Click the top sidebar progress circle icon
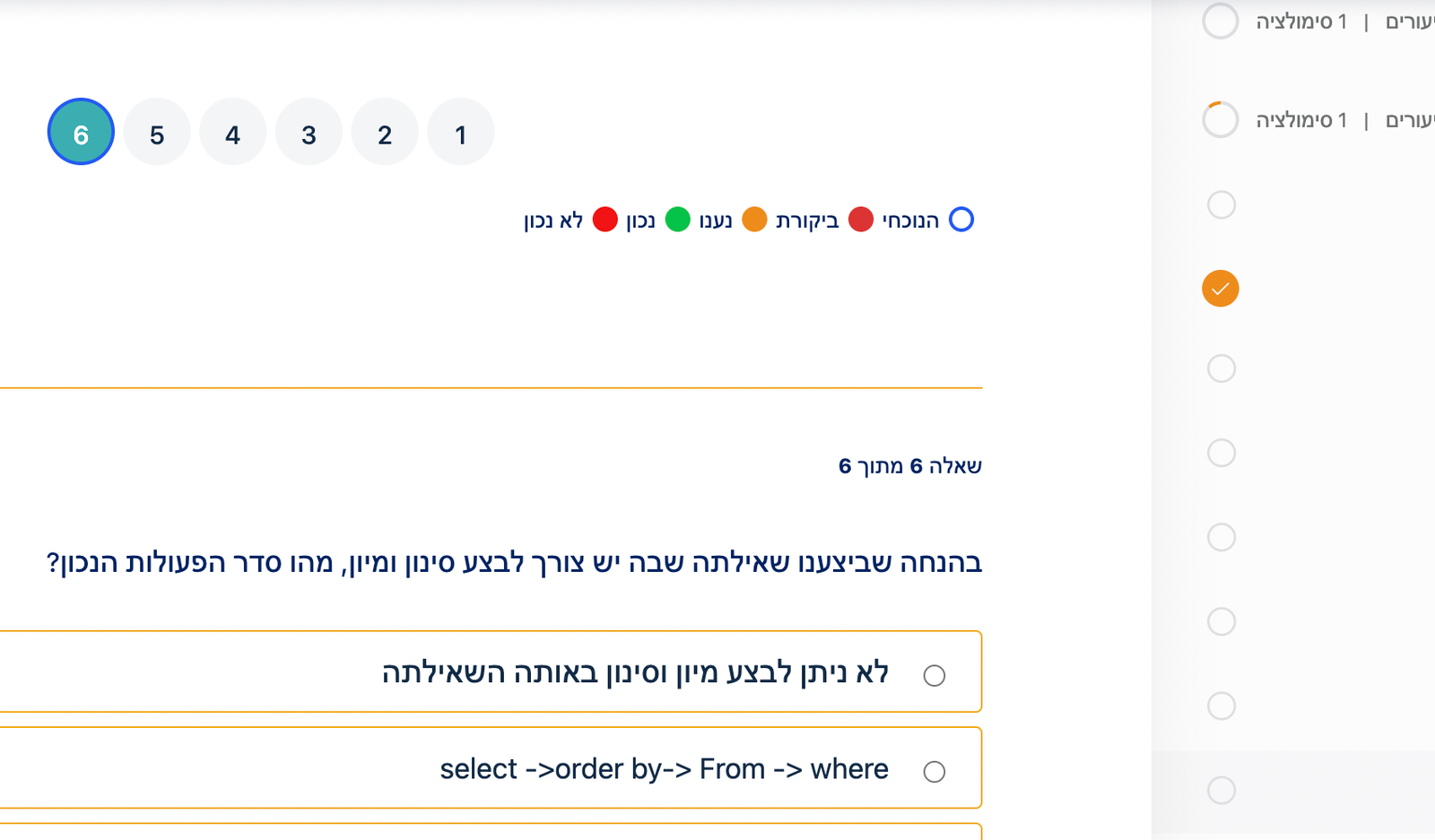Screen dimensions: 1435x840 pyautogui.click(x=1220, y=22)
